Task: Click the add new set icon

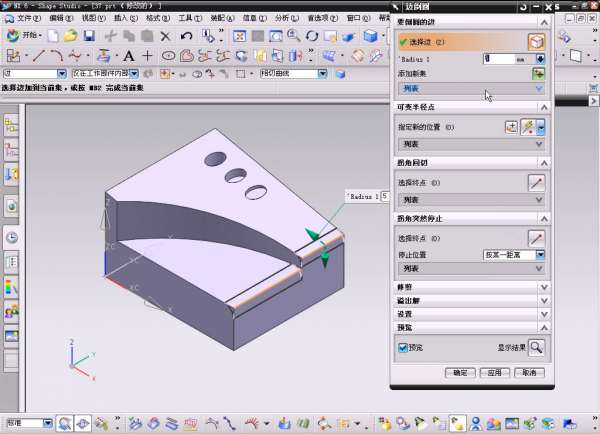Action: (539, 74)
